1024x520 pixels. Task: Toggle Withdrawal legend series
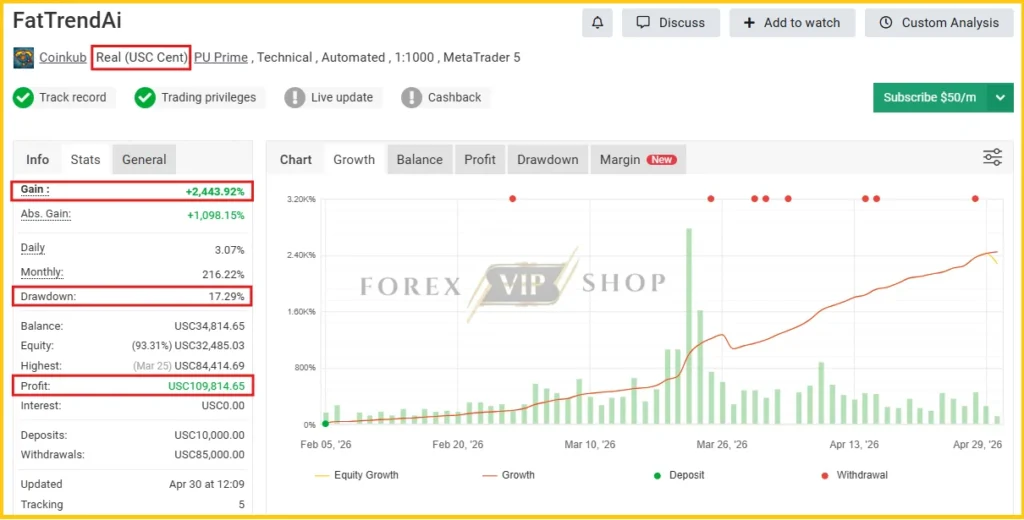pos(854,475)
